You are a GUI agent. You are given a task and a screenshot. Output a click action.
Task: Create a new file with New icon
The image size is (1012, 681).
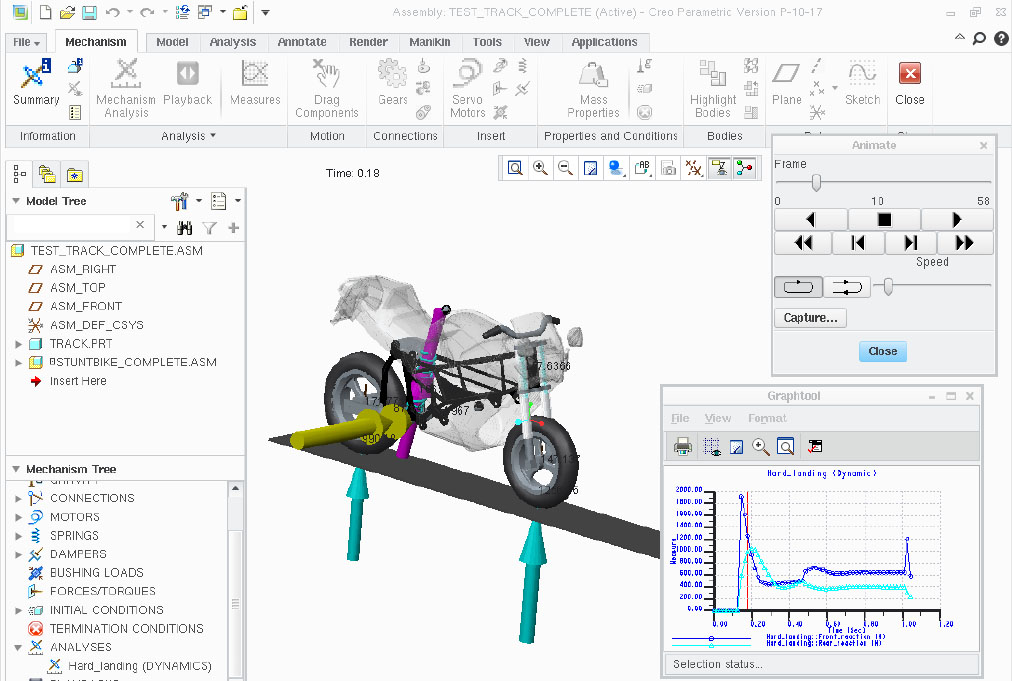pyautogui.click(x=45, y=12)
